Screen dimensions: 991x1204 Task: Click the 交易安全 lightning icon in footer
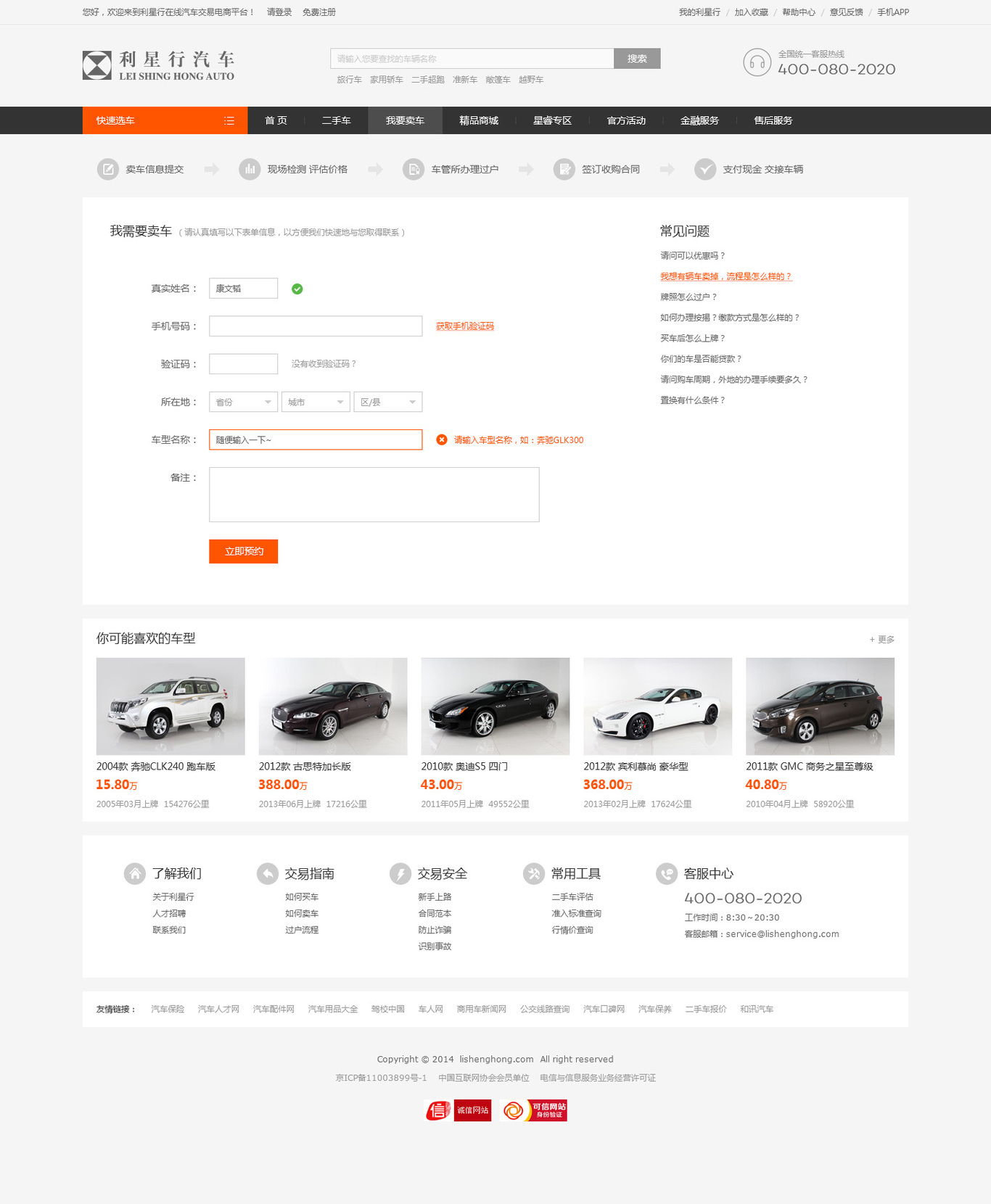(400, 873)
